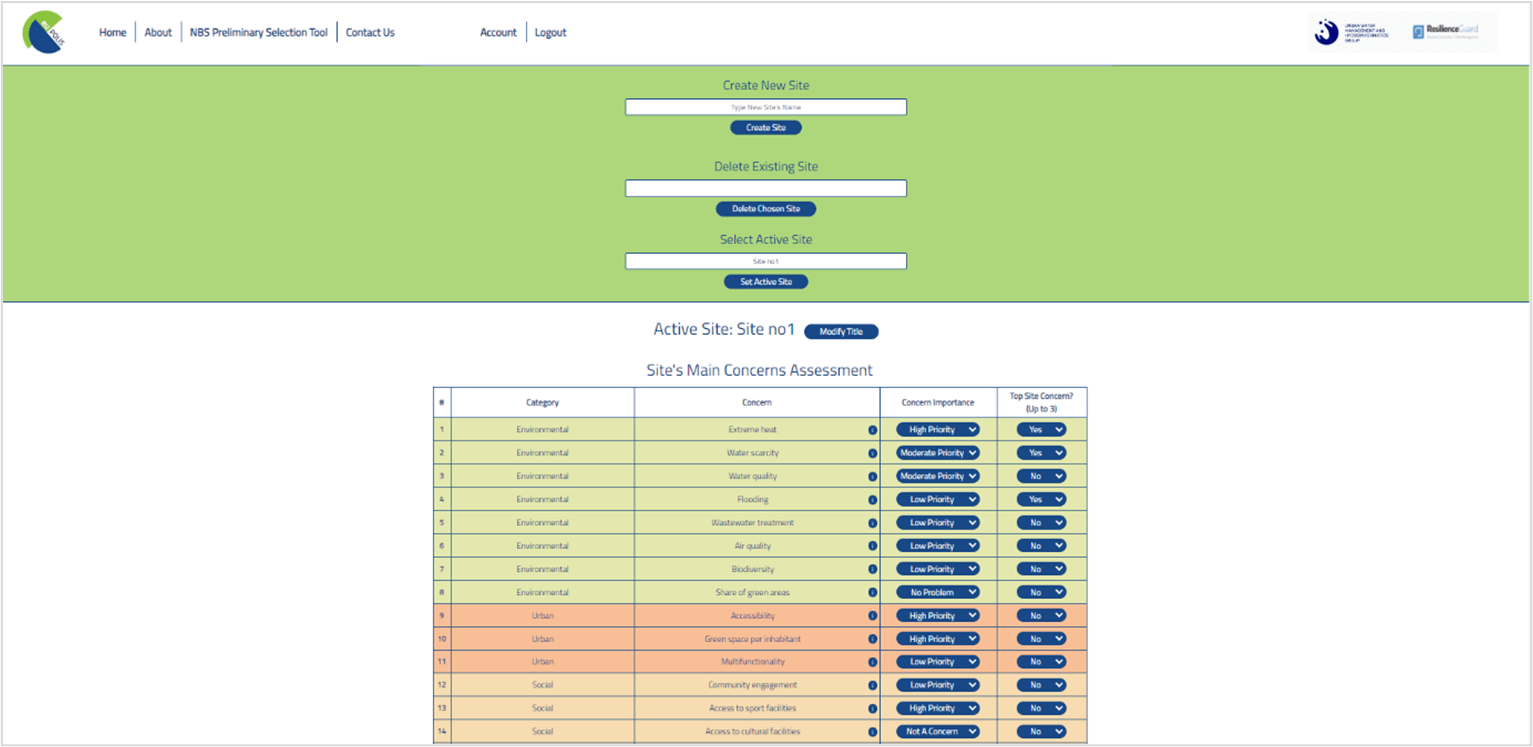This screenshot has height=747, width=1533.
Task: Open info icon beside Water scarcity
Action: pyautogui.click(x=872, y=453)
